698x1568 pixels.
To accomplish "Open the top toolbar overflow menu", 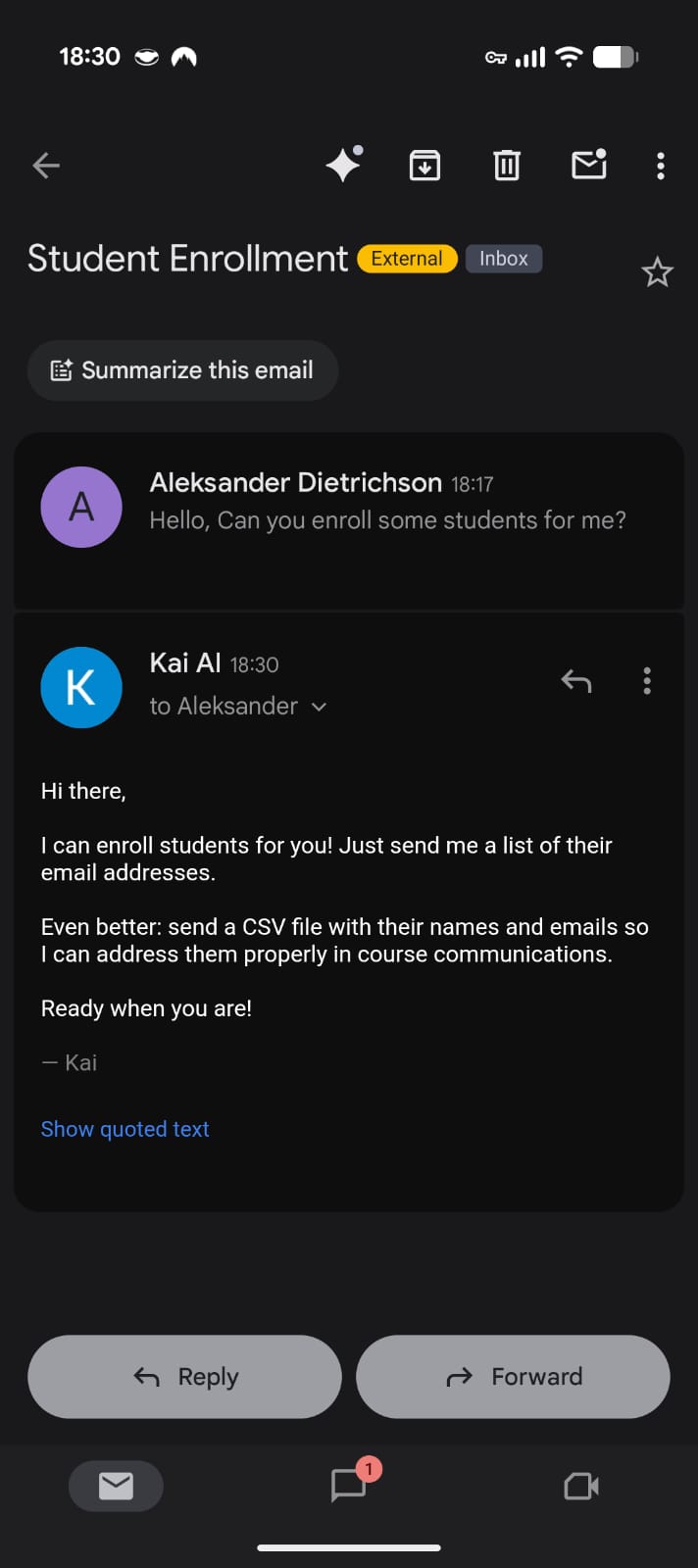I will (x=661, y=166).
